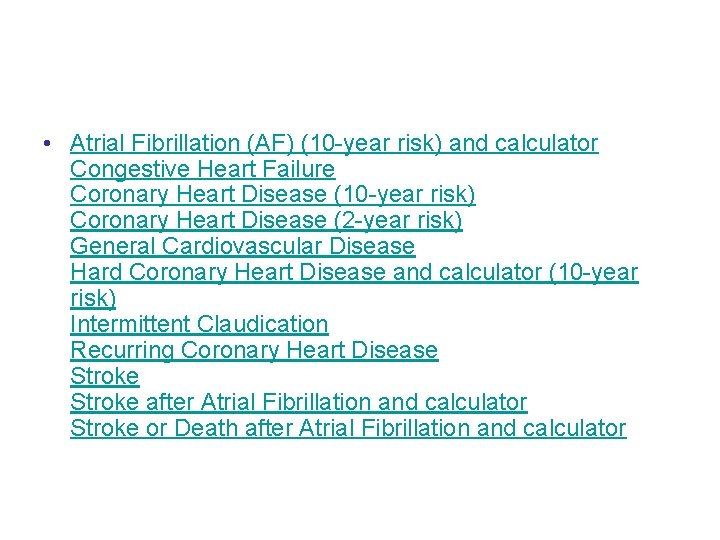Click the wrapped 'risk)' line of Hard Coronary link
The image size is (720, 540).
pyautogui.click(x=93, y=298)
